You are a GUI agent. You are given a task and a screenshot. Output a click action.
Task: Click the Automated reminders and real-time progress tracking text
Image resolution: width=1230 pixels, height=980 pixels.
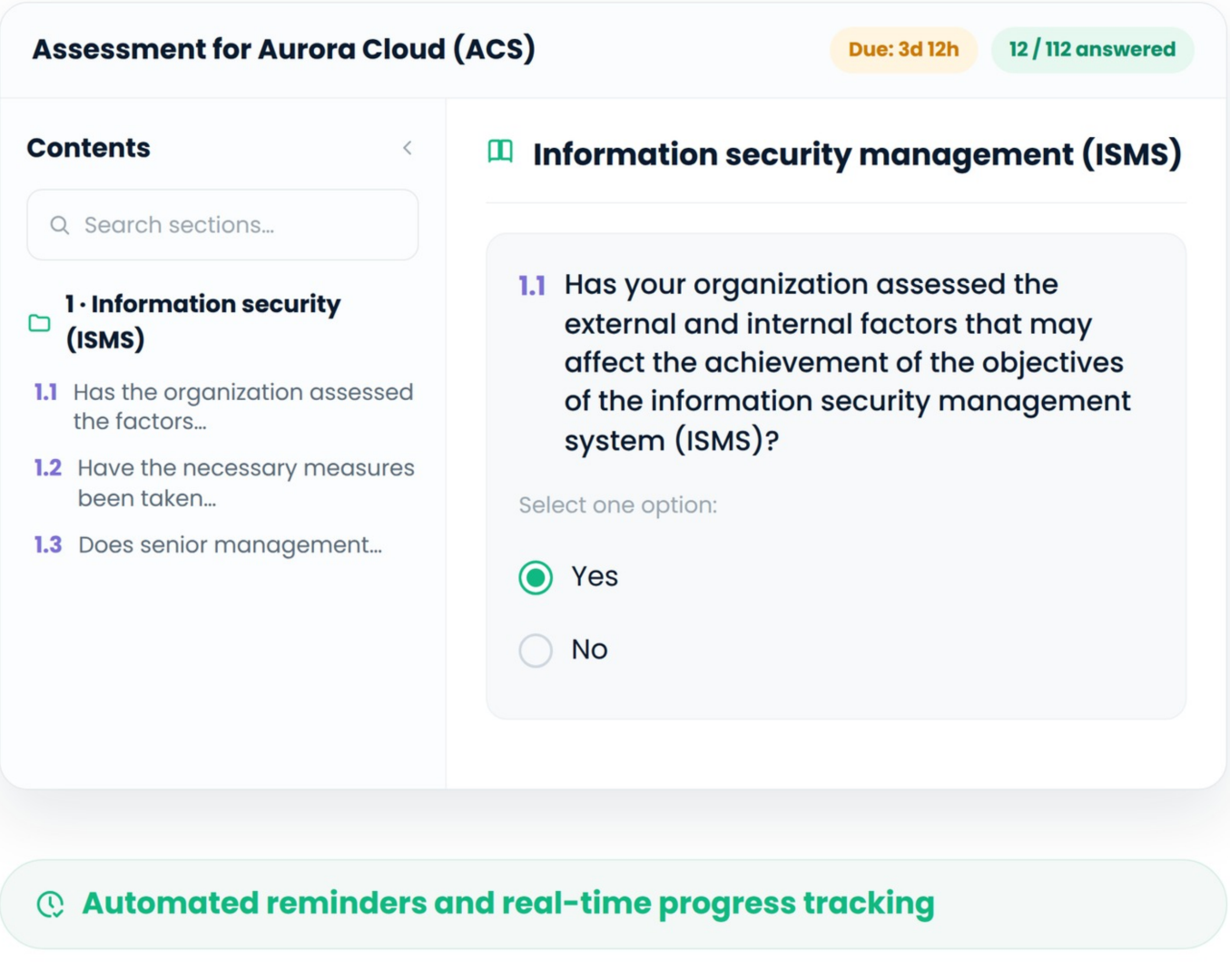(508, 903)
